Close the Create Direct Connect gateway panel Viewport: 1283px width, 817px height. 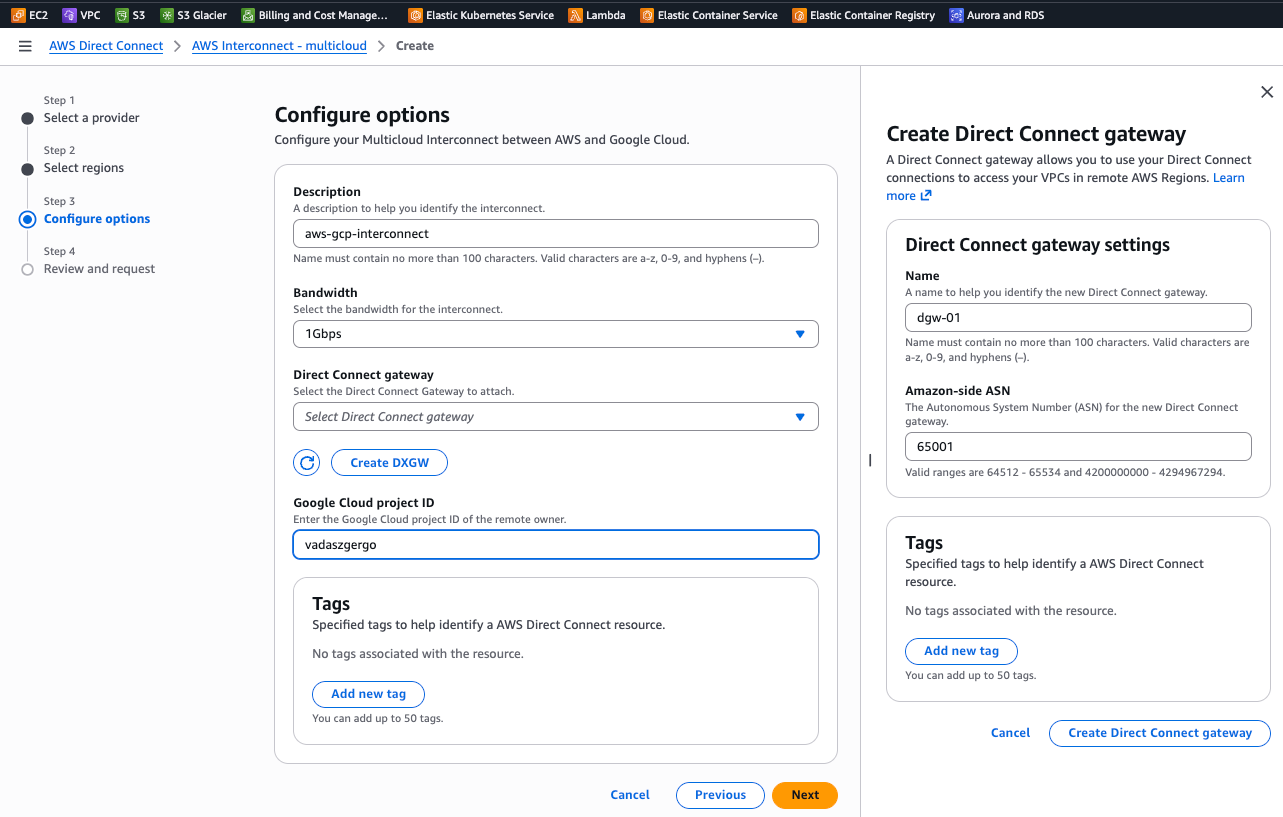point(1267,92)
